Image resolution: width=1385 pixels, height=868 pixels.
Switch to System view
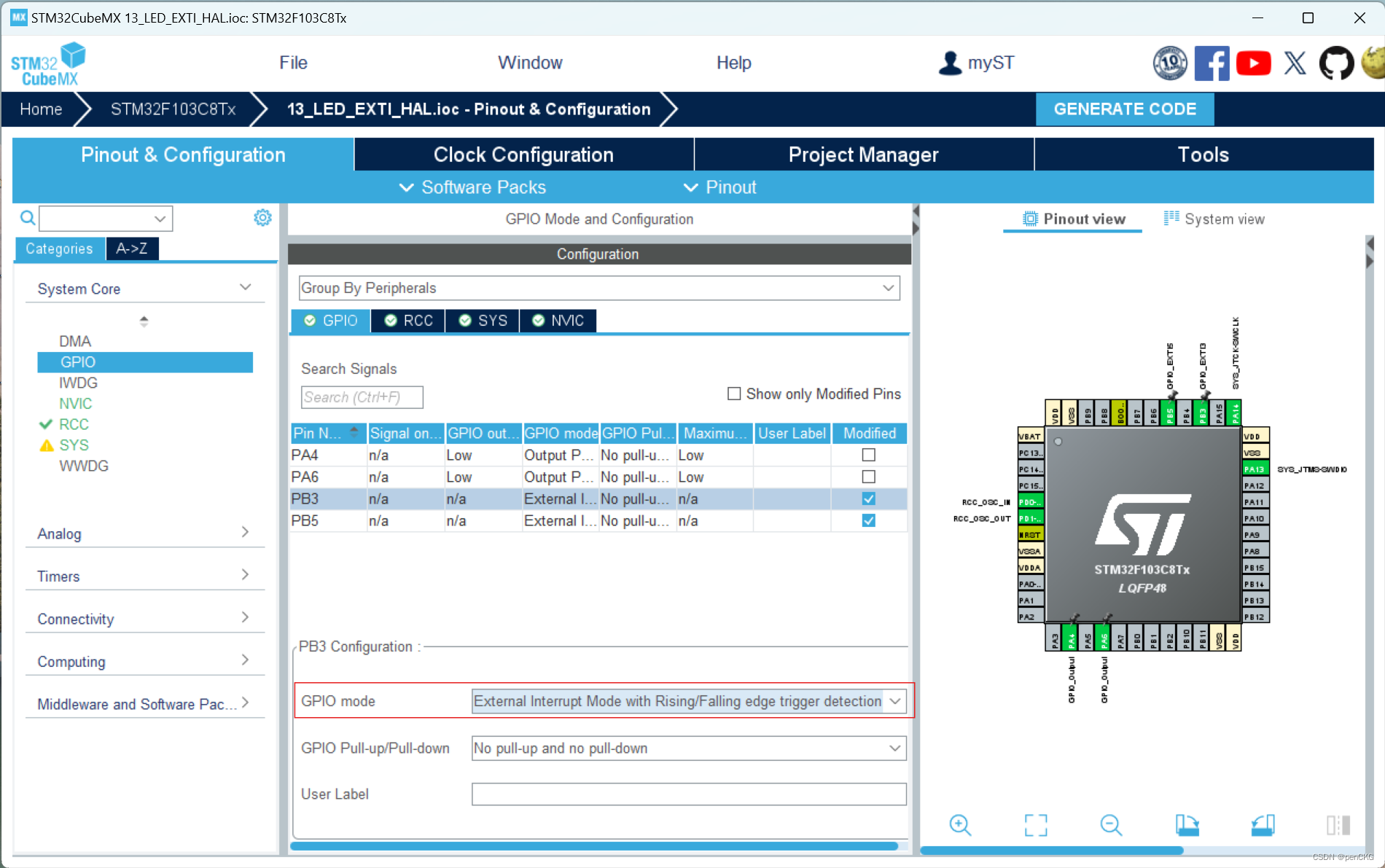click(1214, 219)
